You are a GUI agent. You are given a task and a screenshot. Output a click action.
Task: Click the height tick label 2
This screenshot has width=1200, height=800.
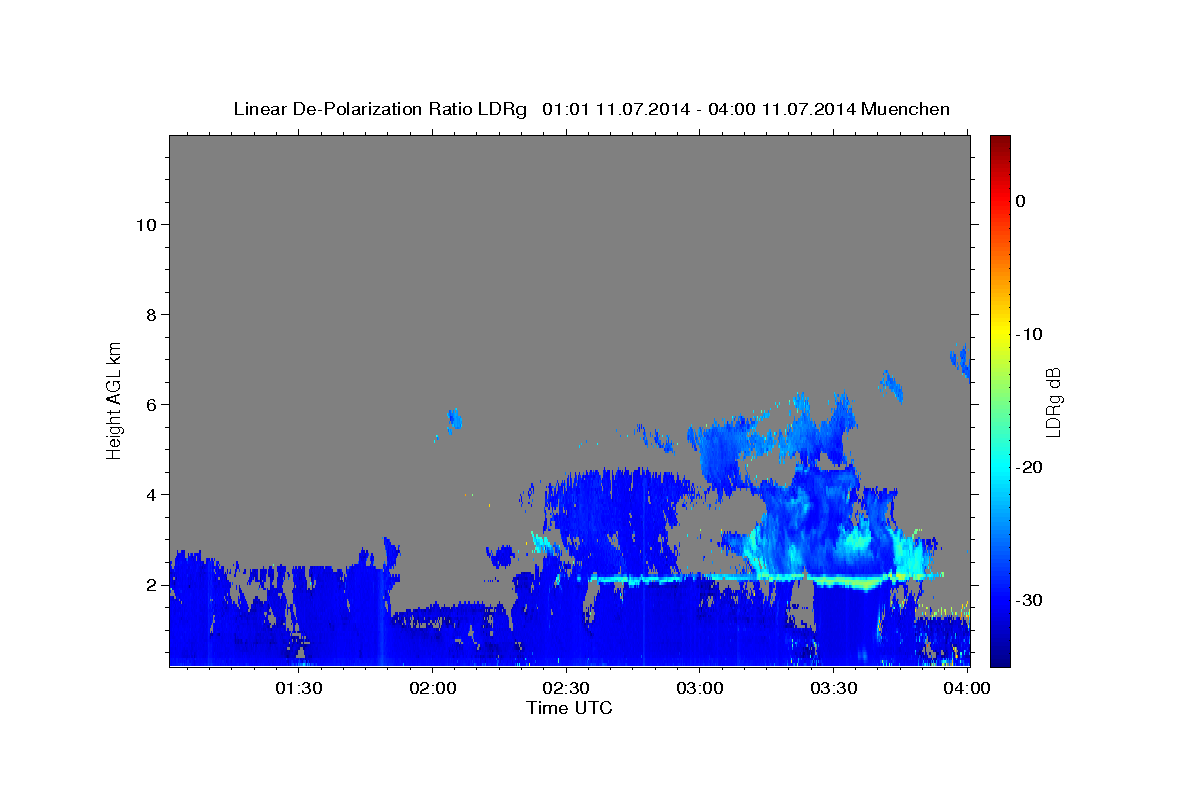pos(150,584)
